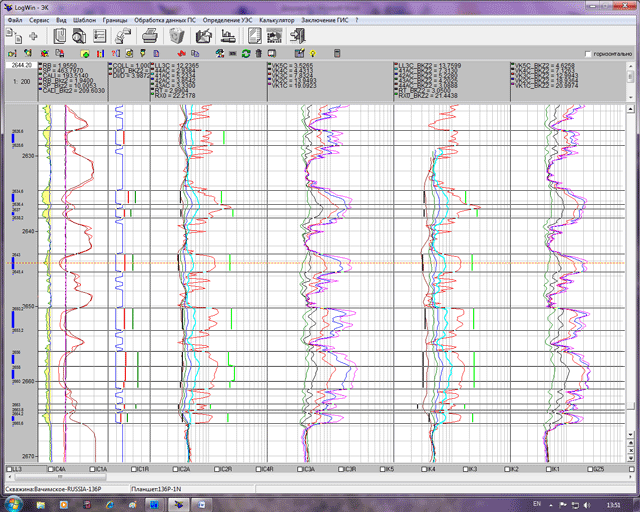Click horizontal scrollbar right arrow
640x512 pixels.
[x=631, y=476]
